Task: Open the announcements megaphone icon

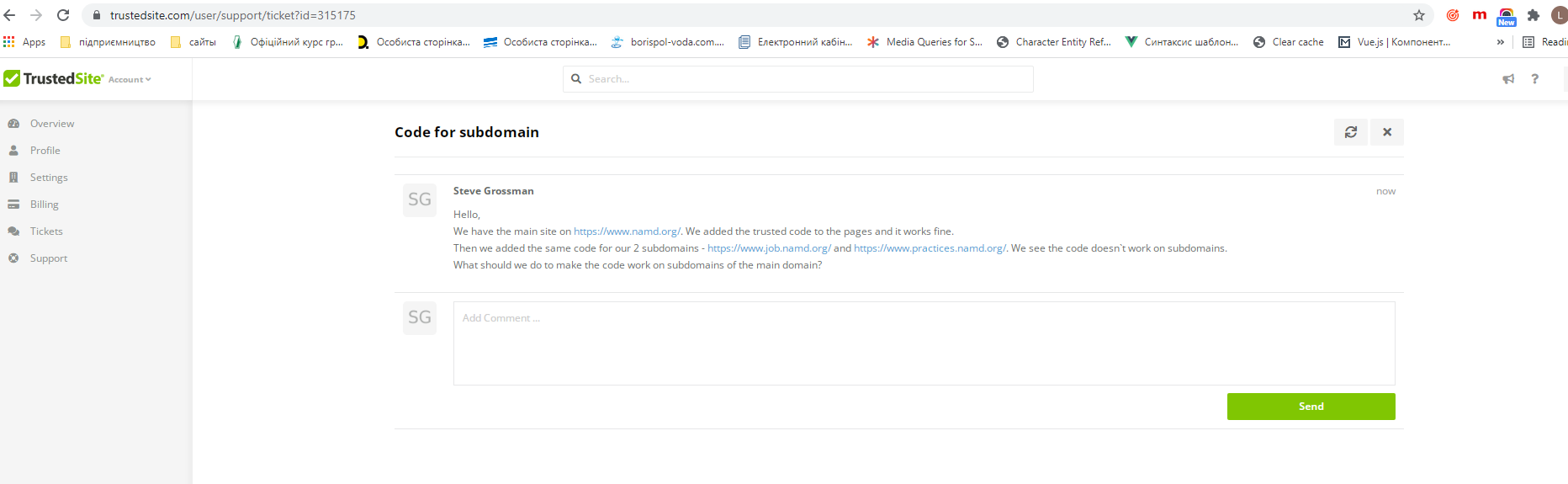Action: [1508, 79]
